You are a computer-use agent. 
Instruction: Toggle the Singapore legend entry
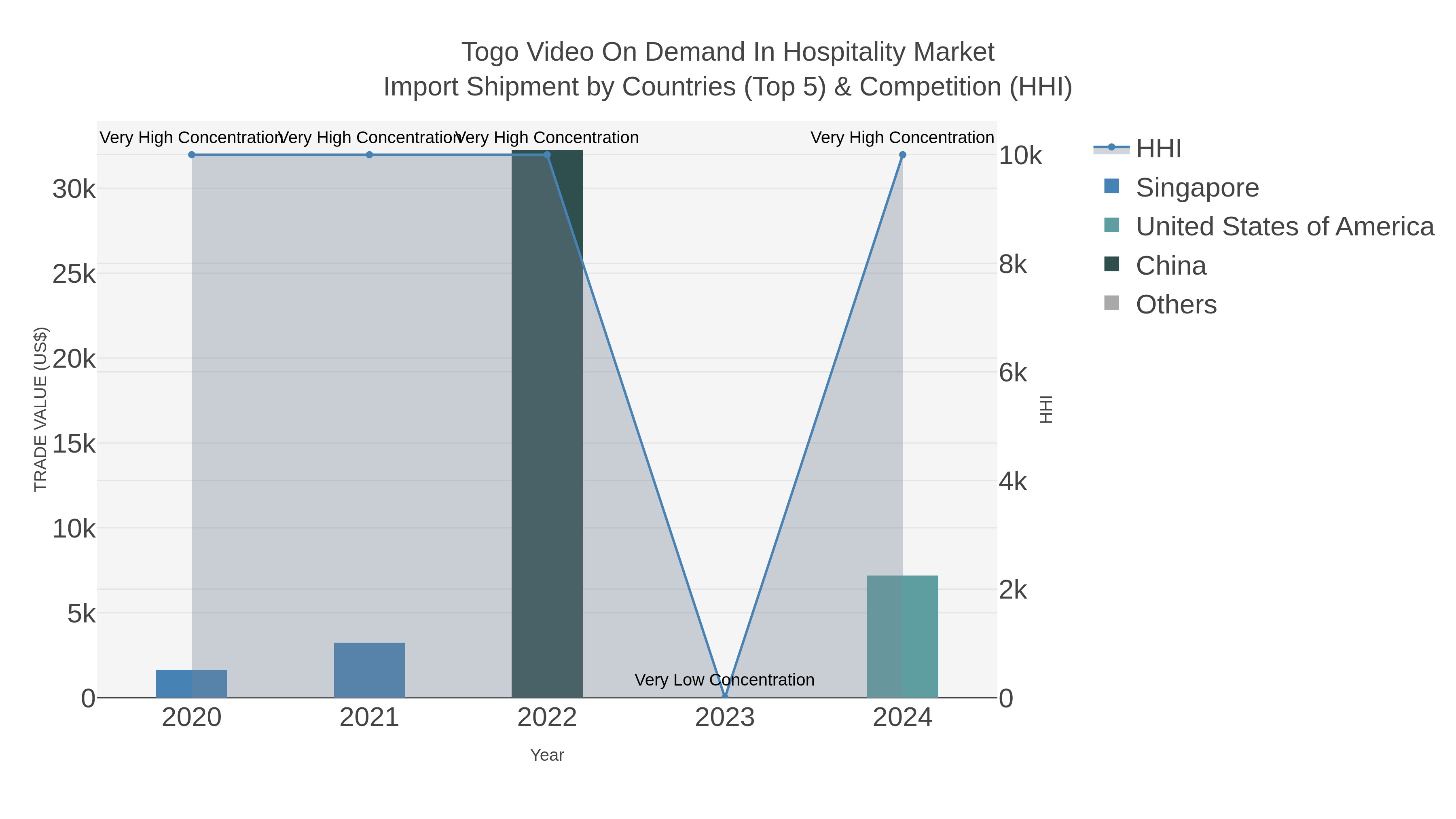click(x=1181, y=187)
